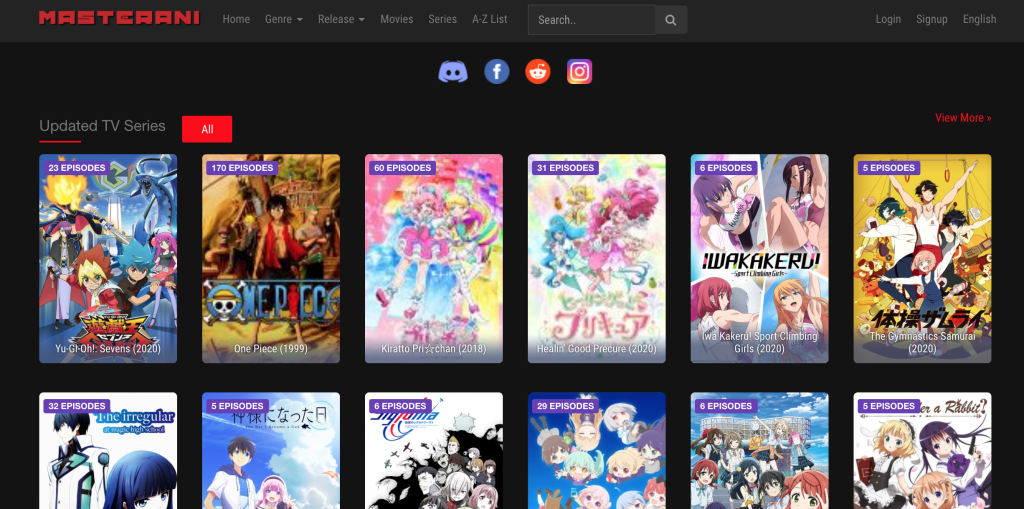The width and height of the screenshot is (1024, 509).
Task: Click the 60 EPISODES badge
Action: pyautogui.click(x=402, y=168)
